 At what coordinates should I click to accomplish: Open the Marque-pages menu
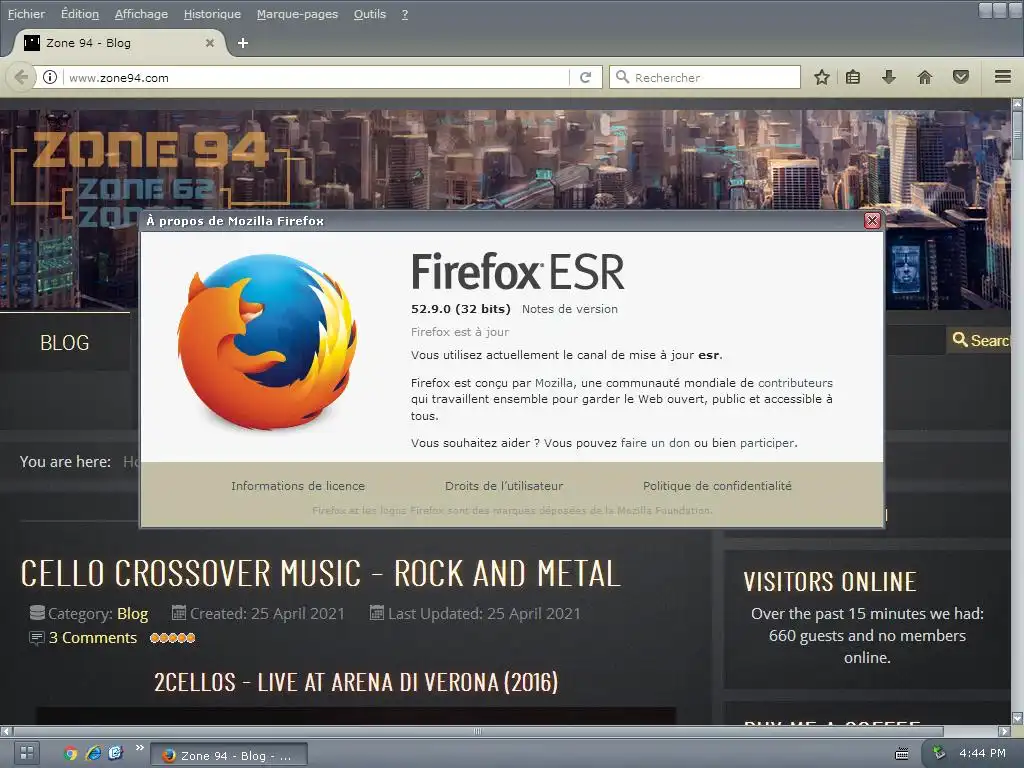pyautogui.click(x=297, y=14)
